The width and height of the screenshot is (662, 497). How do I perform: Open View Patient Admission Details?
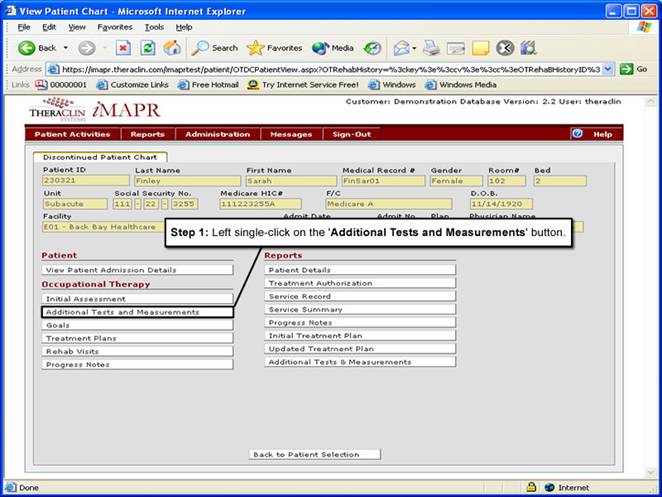click(110, 270)
